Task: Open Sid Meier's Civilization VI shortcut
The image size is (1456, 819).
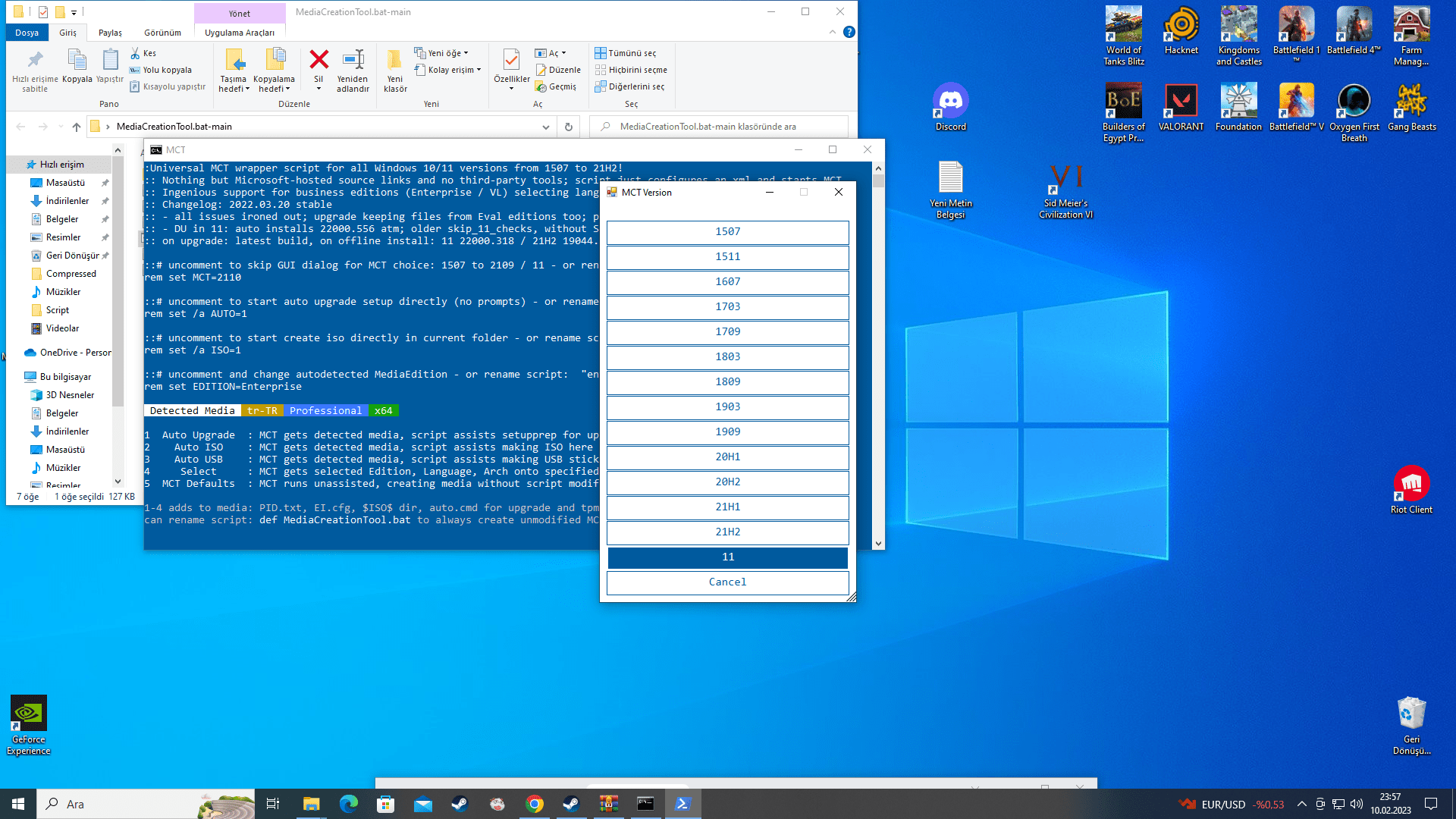Action: tap(1065, 190)
